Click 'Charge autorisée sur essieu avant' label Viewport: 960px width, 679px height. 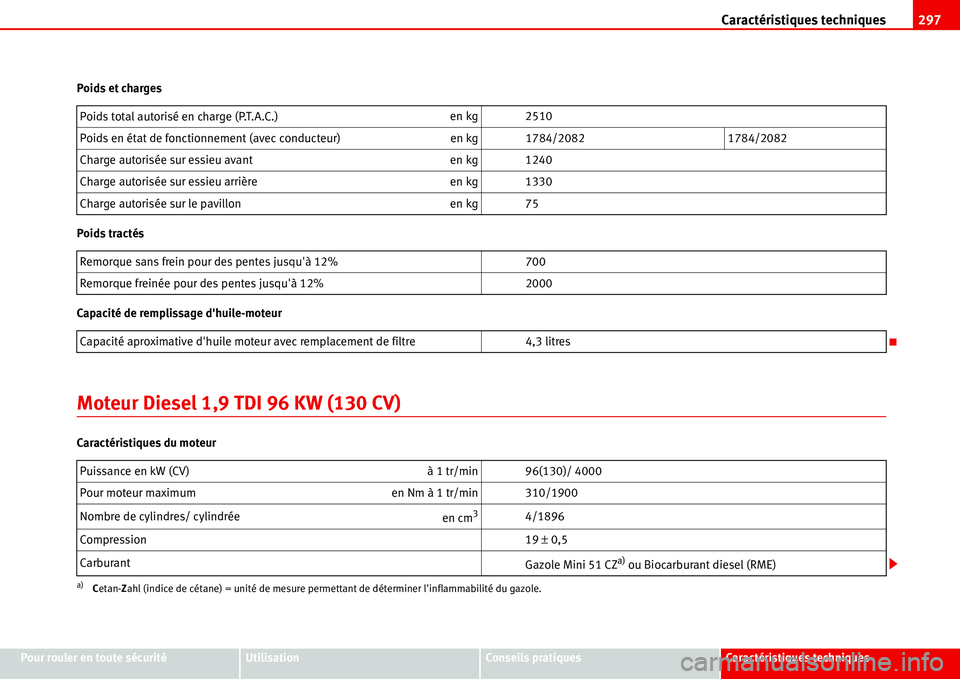(x=166, y=160)
